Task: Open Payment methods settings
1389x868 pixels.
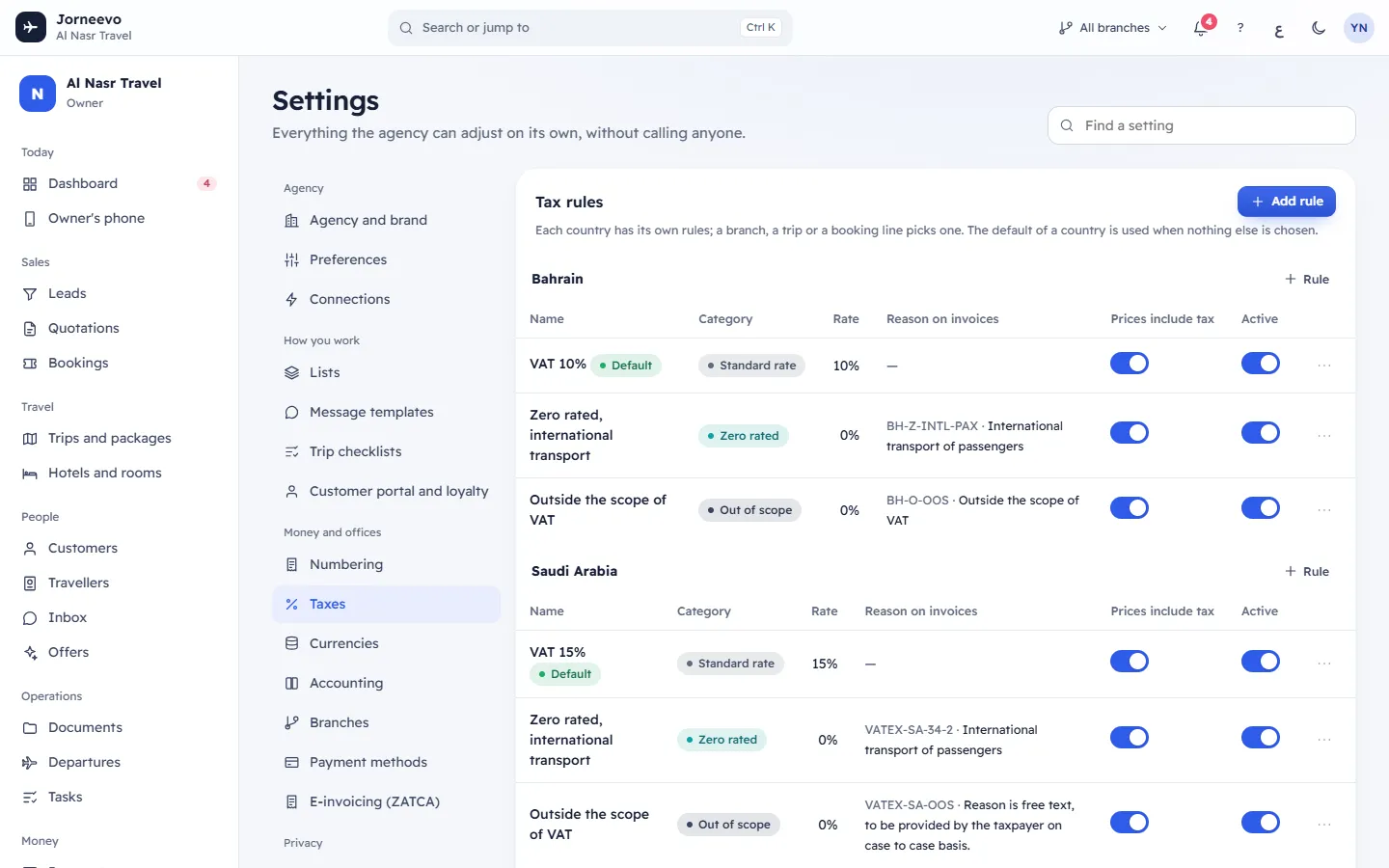Action: pos(386,762)
